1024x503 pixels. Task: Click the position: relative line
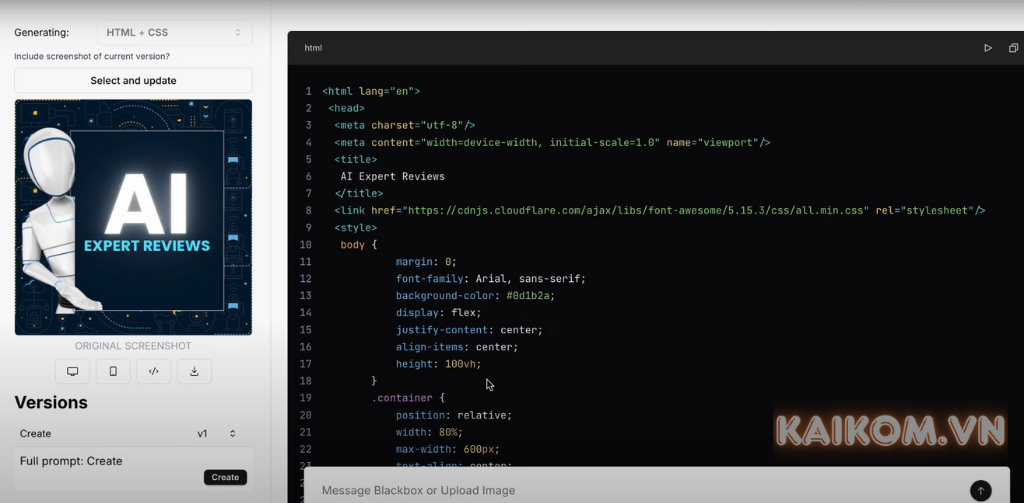[454, 415]
